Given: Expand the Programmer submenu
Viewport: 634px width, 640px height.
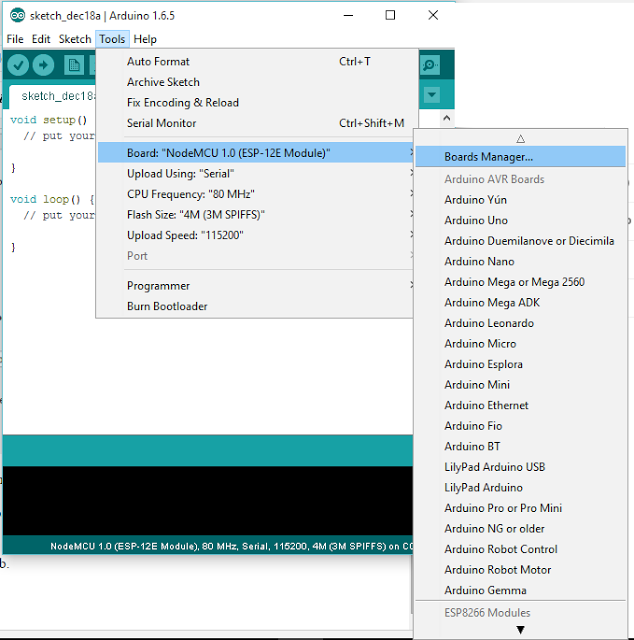Looking at the screenshot, I should coord(255,286).
